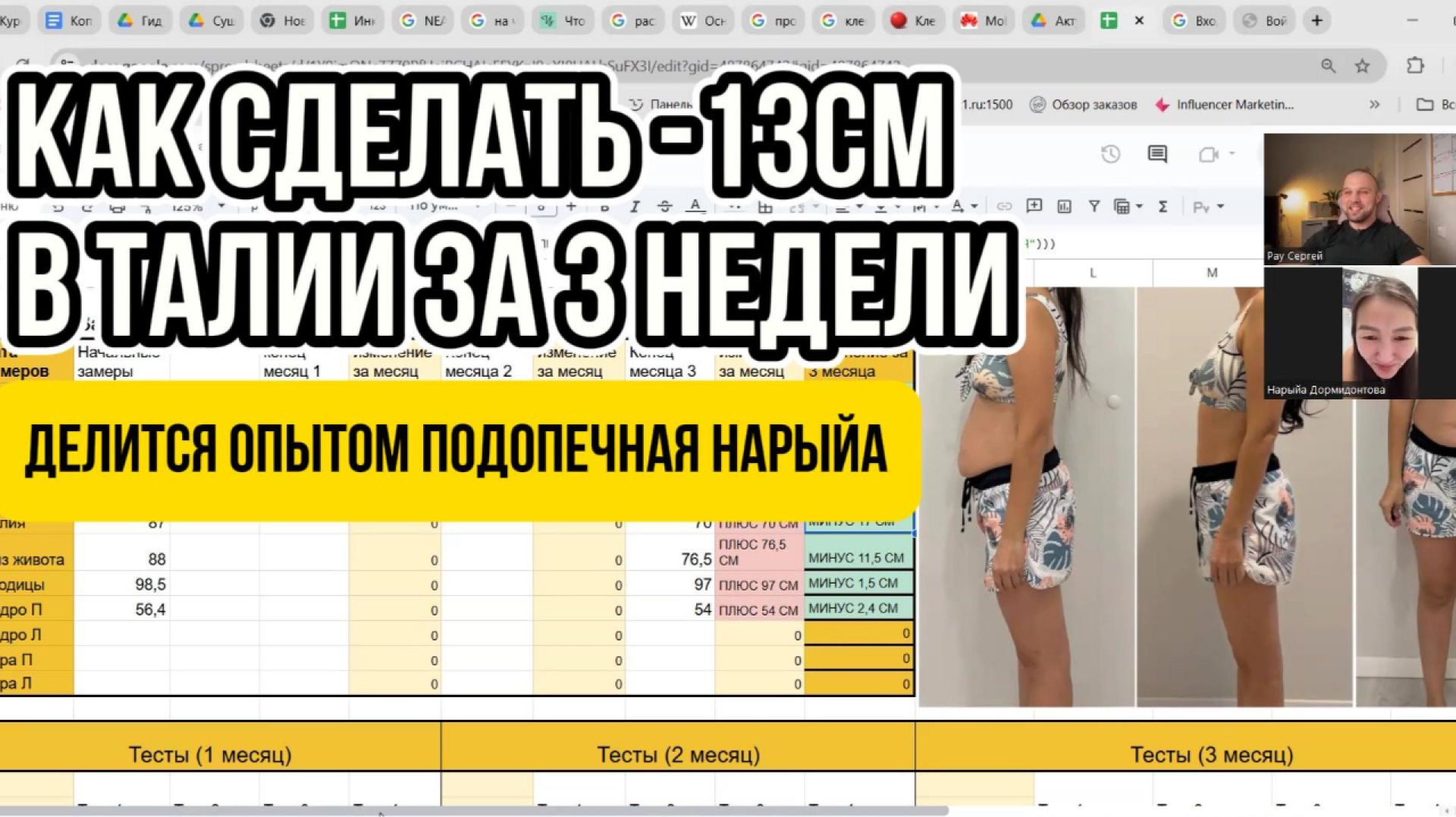Apply strikethrough formatting to the cell
This screenshot has height=817, width=1456.
click(x=666, y=206)
